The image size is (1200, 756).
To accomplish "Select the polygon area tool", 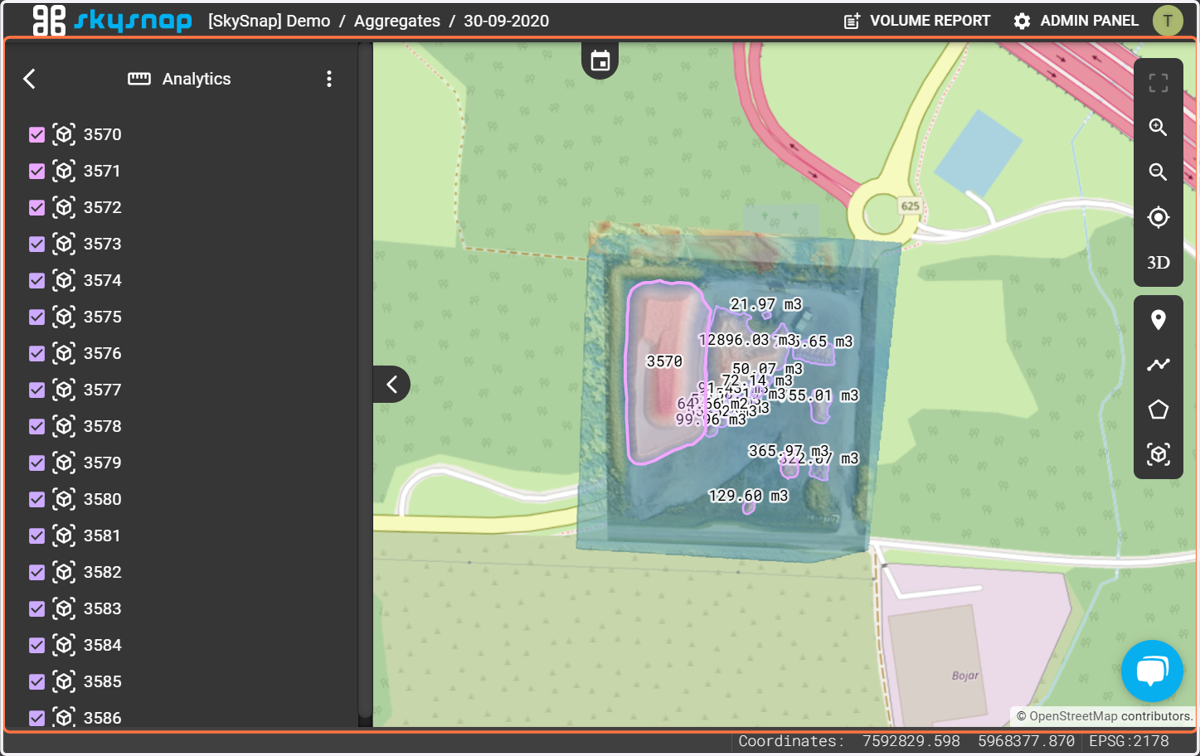I will [x=1158, y=410].
